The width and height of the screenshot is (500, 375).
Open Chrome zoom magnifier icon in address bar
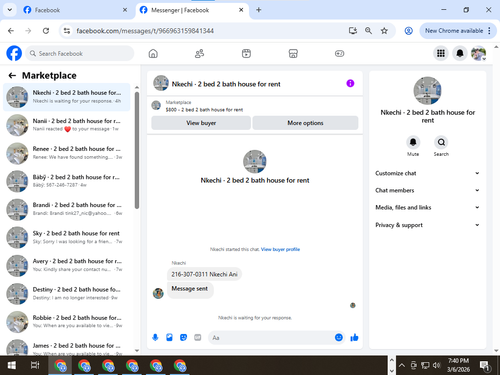[x=368, y=31]
